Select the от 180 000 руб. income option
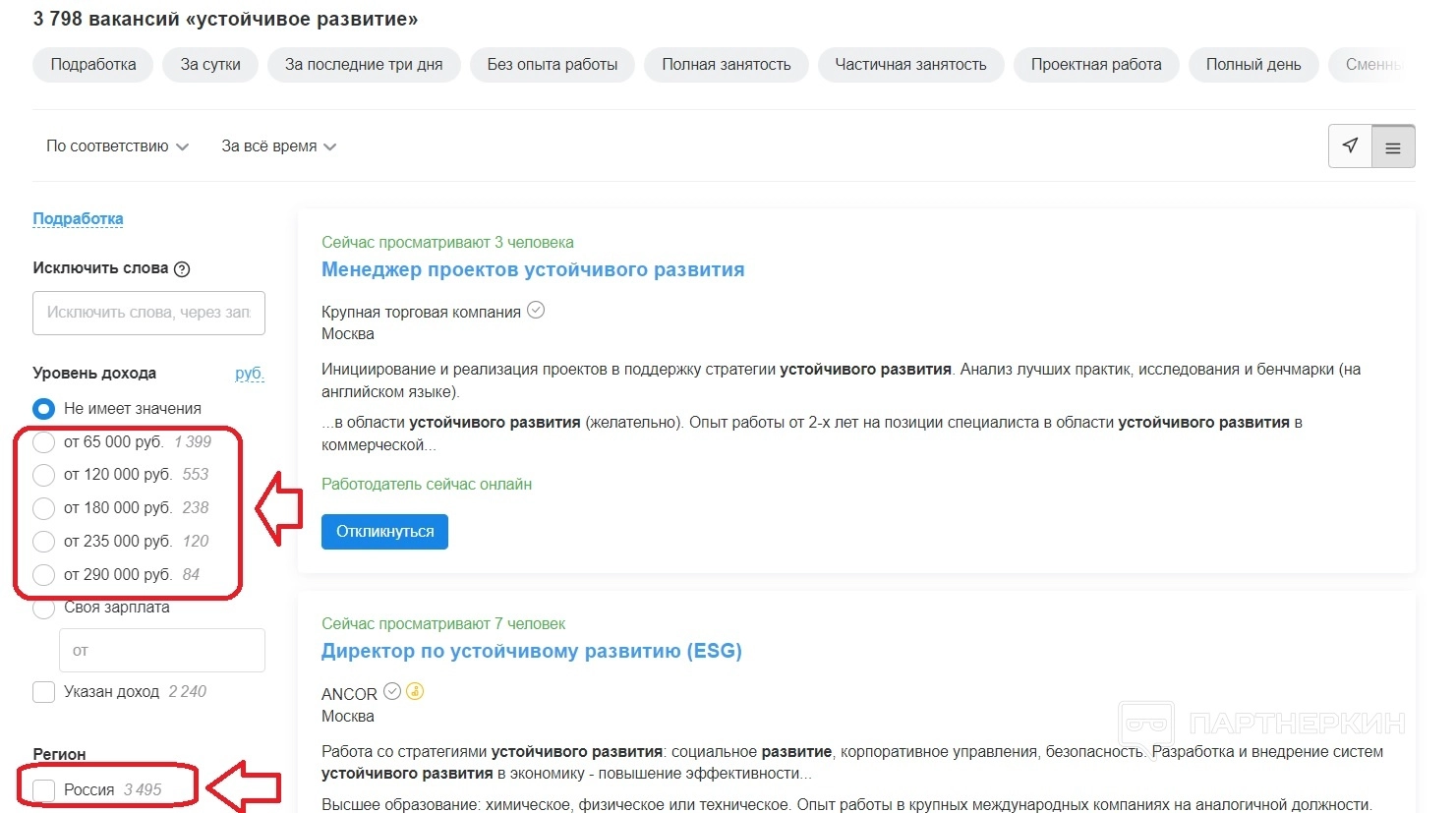This screenshot has width=1456, height=813. [x=43, y=508]
